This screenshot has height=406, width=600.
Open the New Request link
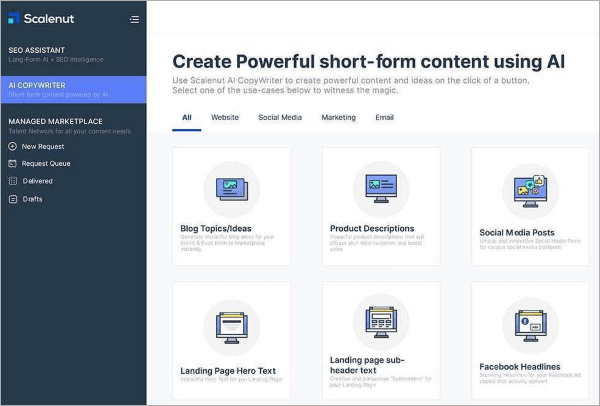(43, 147)
